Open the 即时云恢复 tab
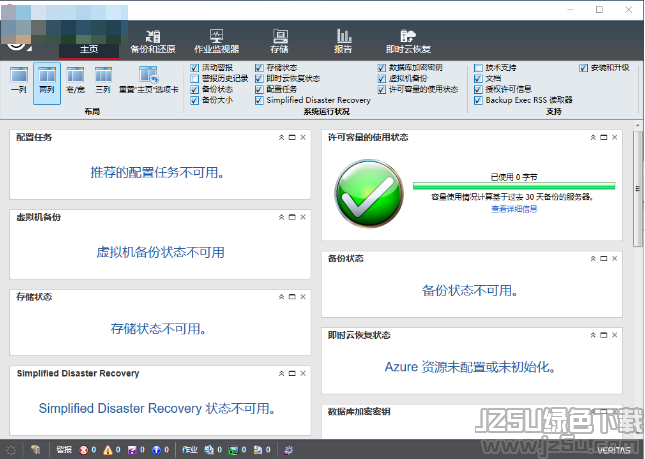The image size is (645, 459). 408,41
